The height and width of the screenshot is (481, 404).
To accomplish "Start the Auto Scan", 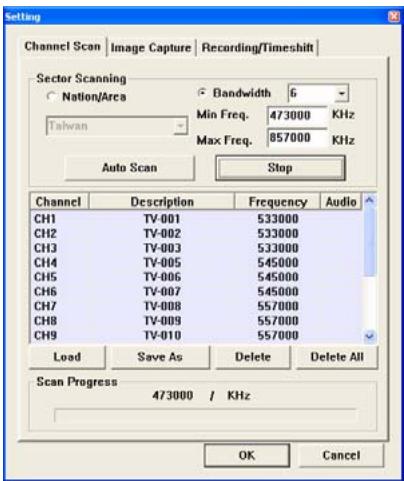I will click(129, 168).
